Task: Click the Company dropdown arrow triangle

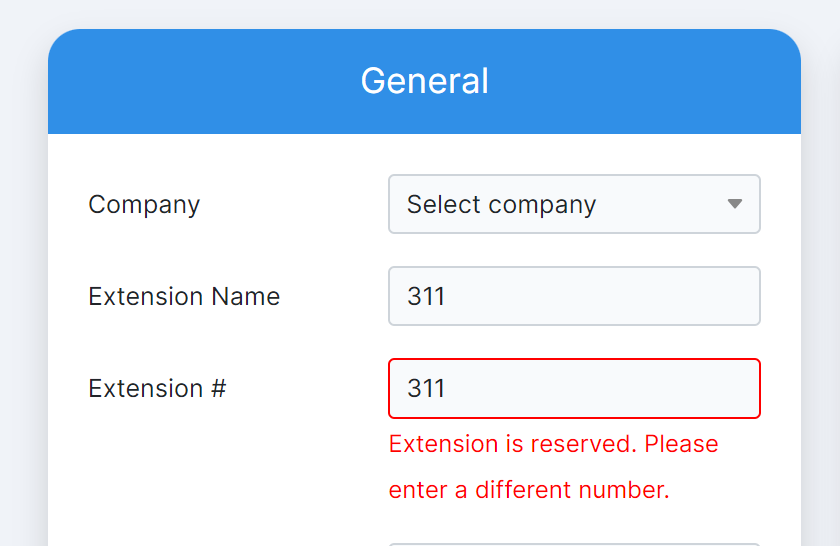Action: 735,204
